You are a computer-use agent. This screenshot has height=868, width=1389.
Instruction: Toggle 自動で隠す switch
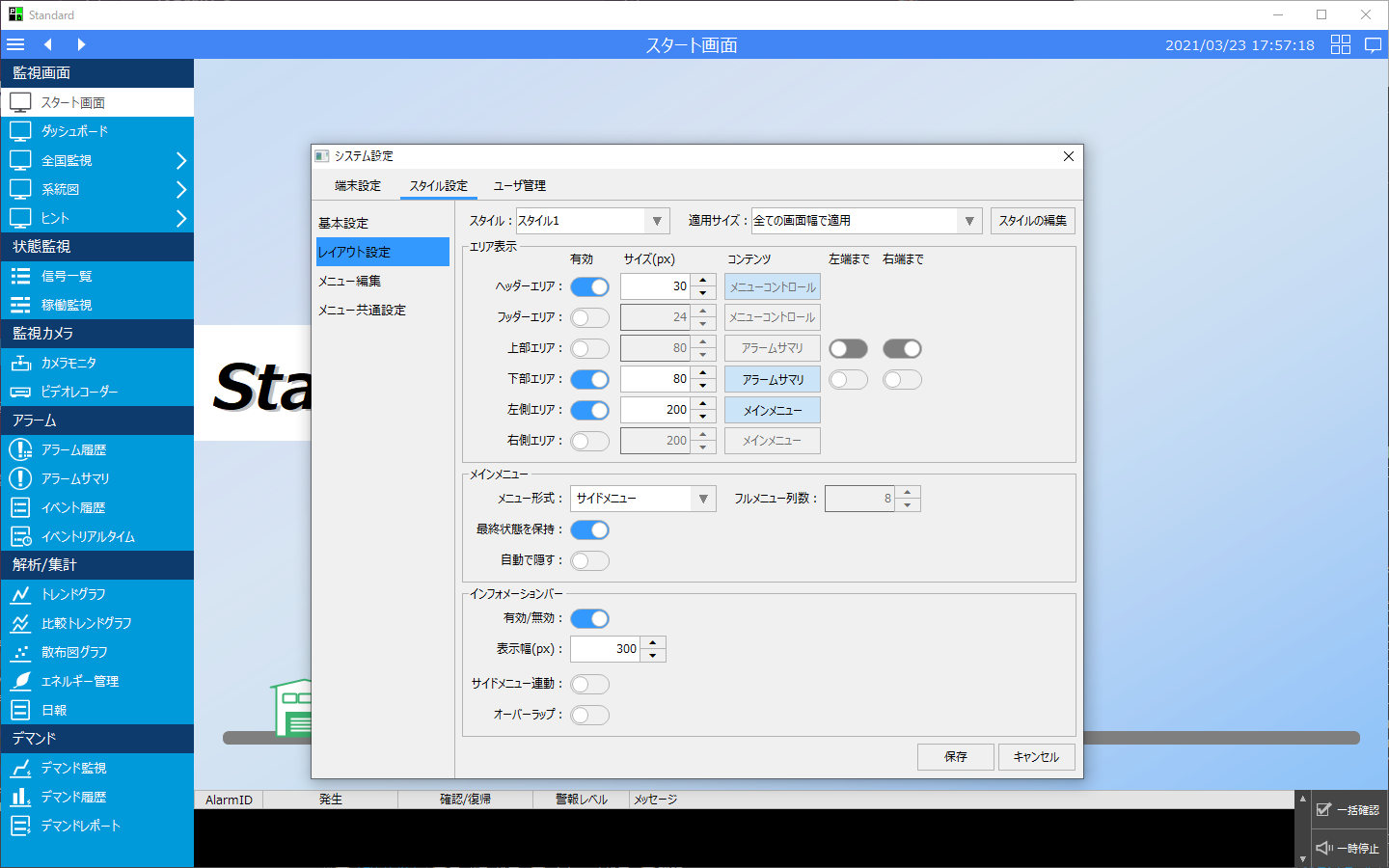589,560
